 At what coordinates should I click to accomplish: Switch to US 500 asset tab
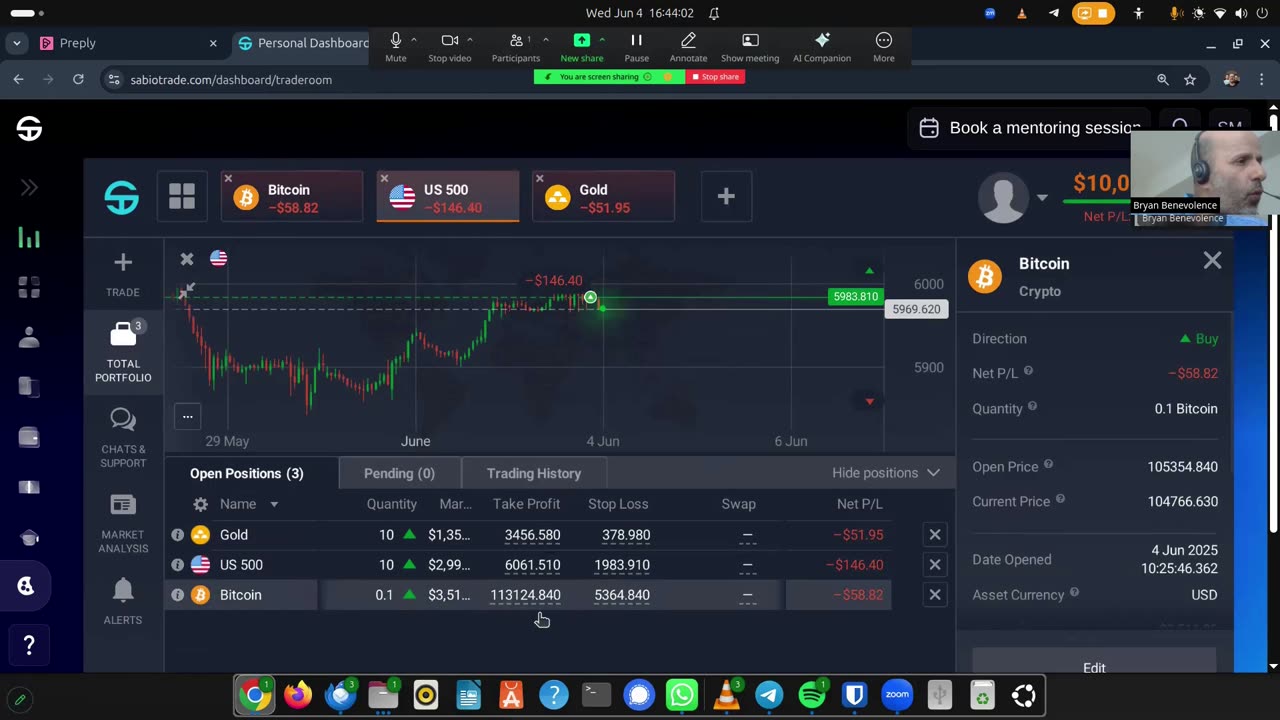tap(447, 197)
